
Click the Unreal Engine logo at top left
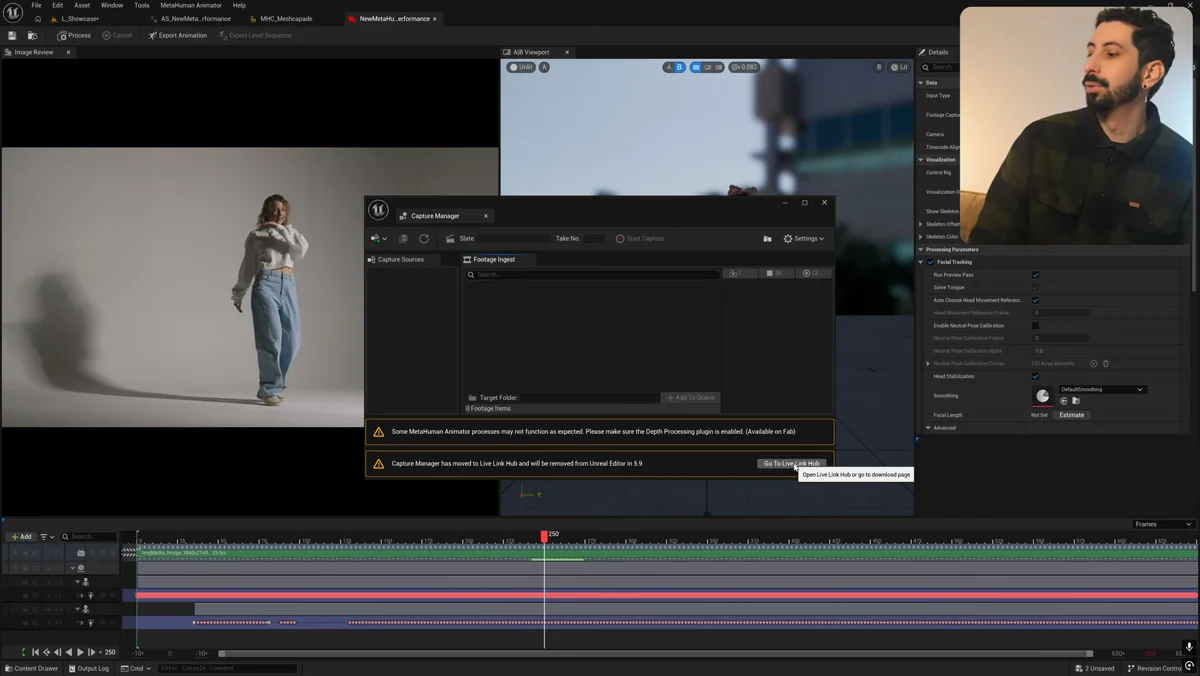13,12
